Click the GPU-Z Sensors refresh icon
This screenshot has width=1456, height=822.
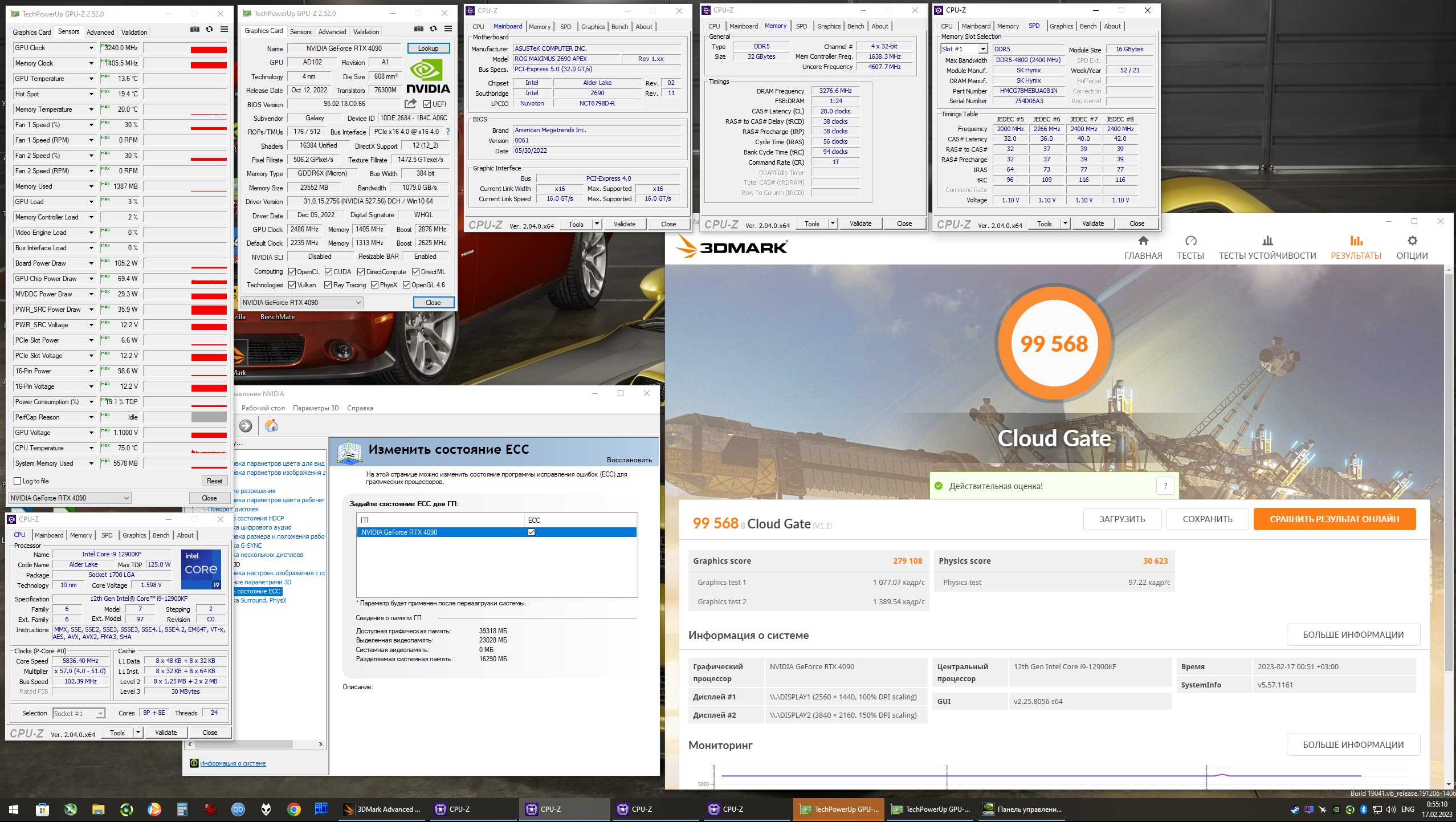(x=210, y=29)
